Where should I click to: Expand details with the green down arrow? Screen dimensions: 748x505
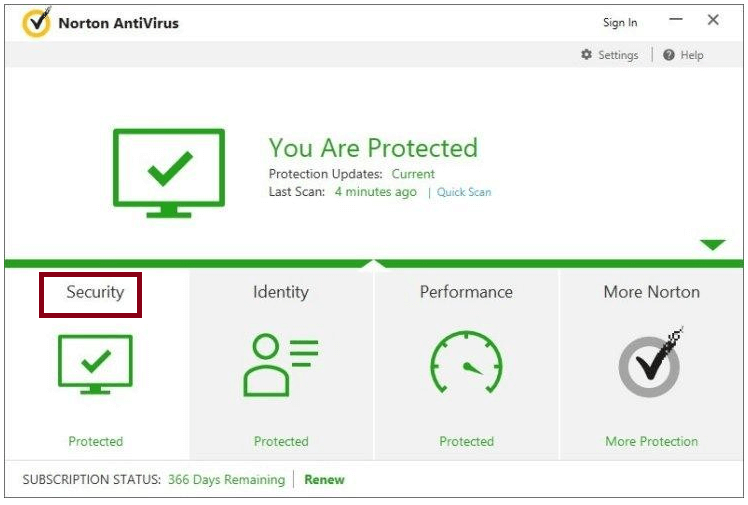click(713, 244)
